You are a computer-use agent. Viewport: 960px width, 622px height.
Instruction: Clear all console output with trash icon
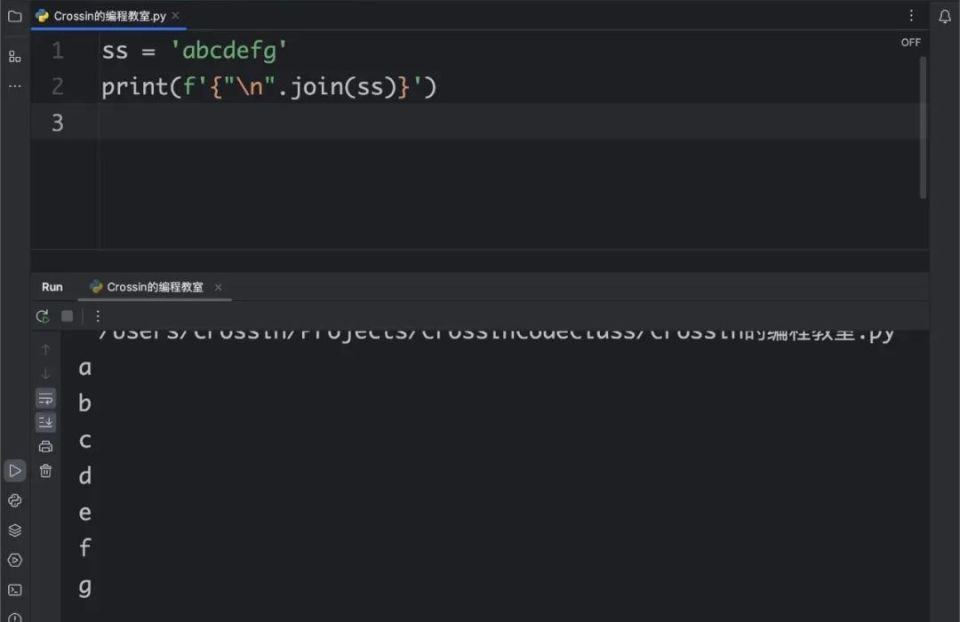45,471
